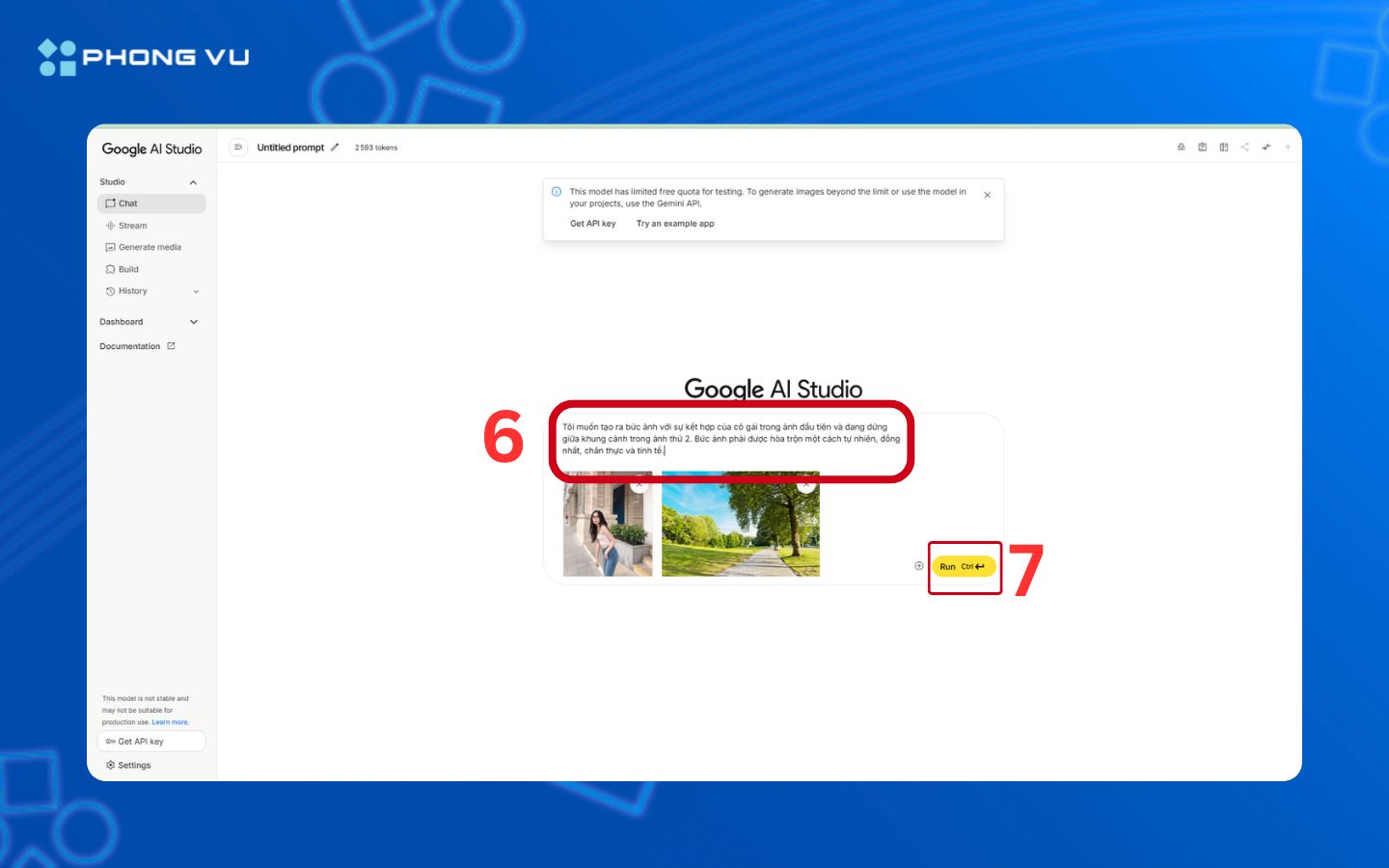Remove the attached woman photo via its X

coord(639,485)
